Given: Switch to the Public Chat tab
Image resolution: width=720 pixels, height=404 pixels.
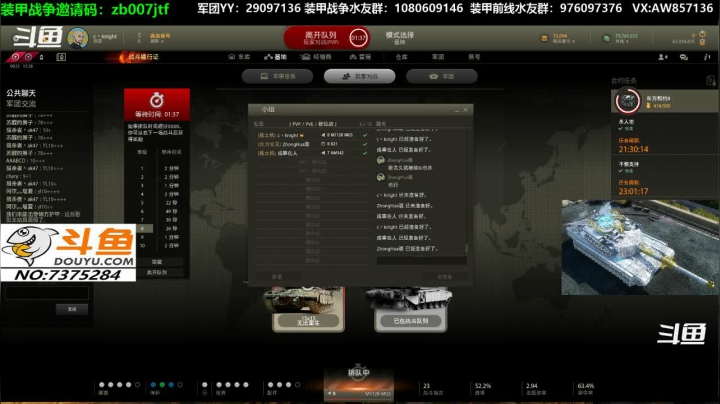Looking at the screenshot, I should click(21, 93).
